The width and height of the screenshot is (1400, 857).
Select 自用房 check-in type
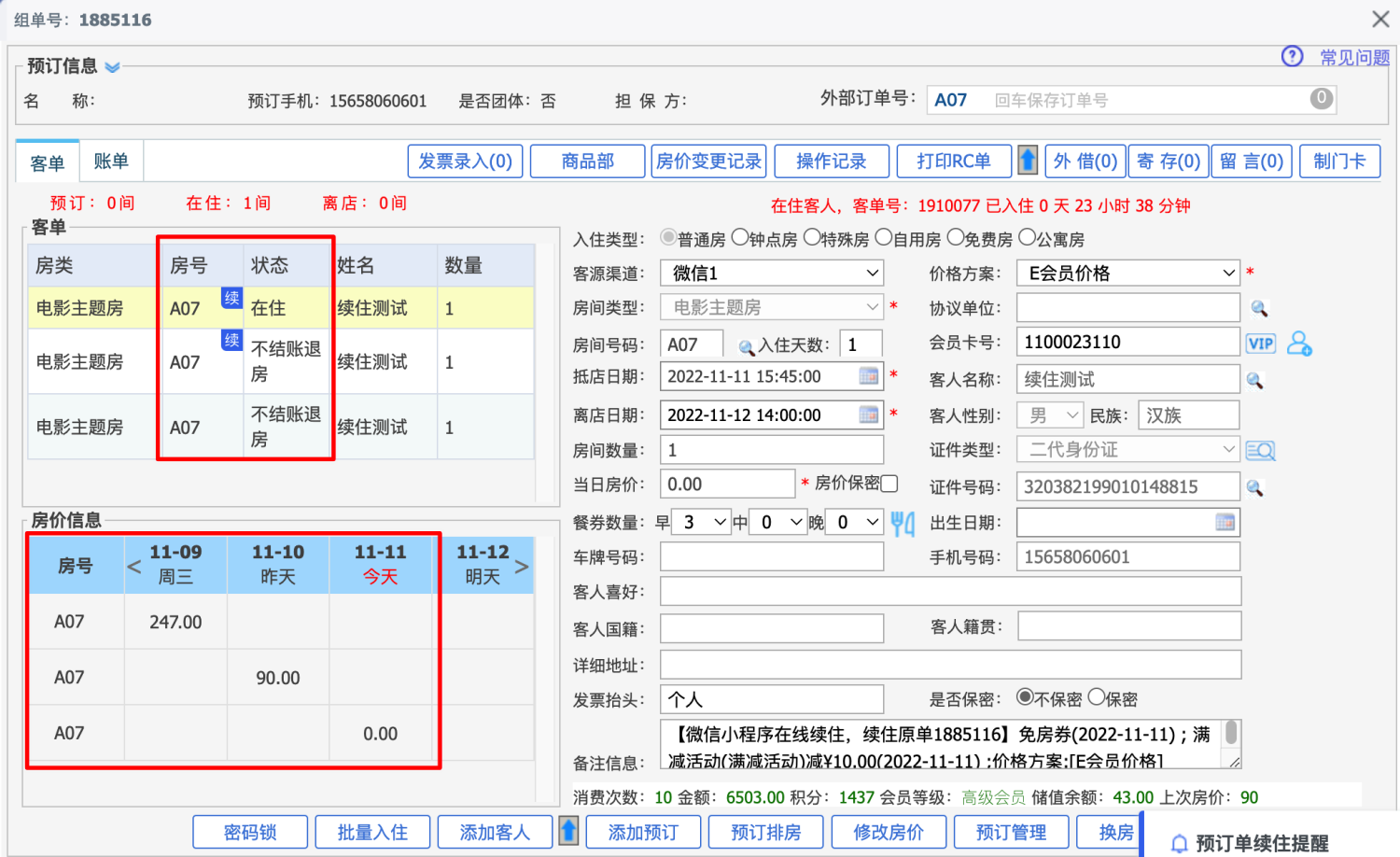tap(884, 237)
